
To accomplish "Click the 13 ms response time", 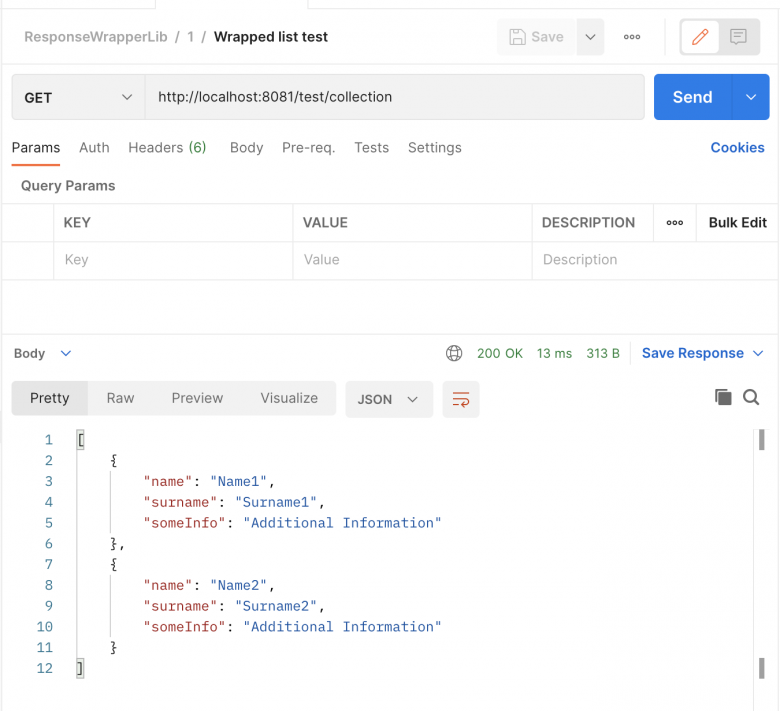I will coord(554,353).
